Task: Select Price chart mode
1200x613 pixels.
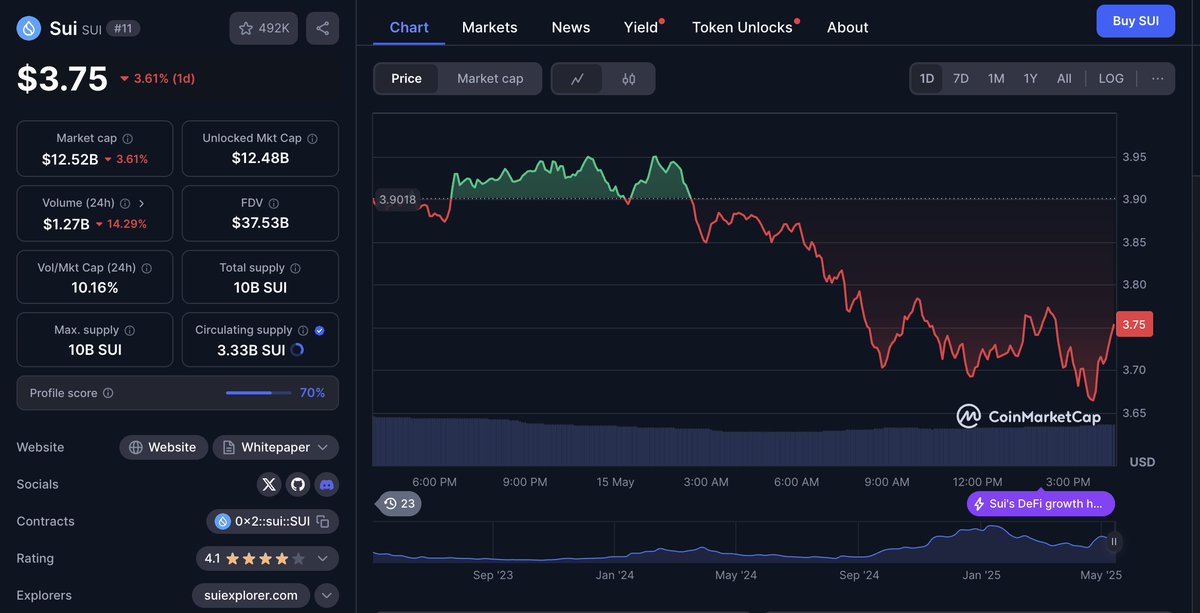Action: pyautogui.click(x=406, y=79)
